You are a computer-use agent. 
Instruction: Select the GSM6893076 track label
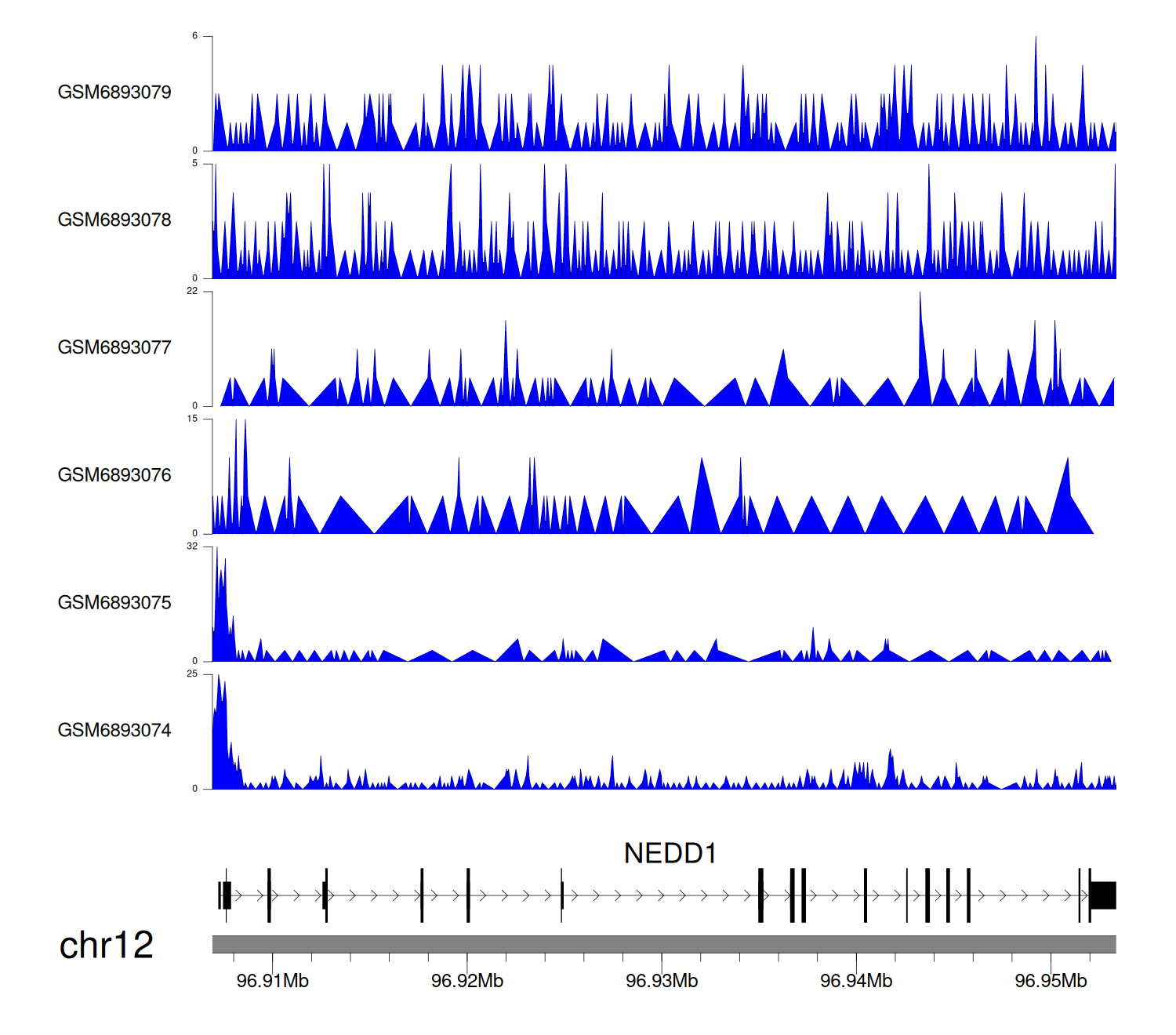[x=114, y=475]
